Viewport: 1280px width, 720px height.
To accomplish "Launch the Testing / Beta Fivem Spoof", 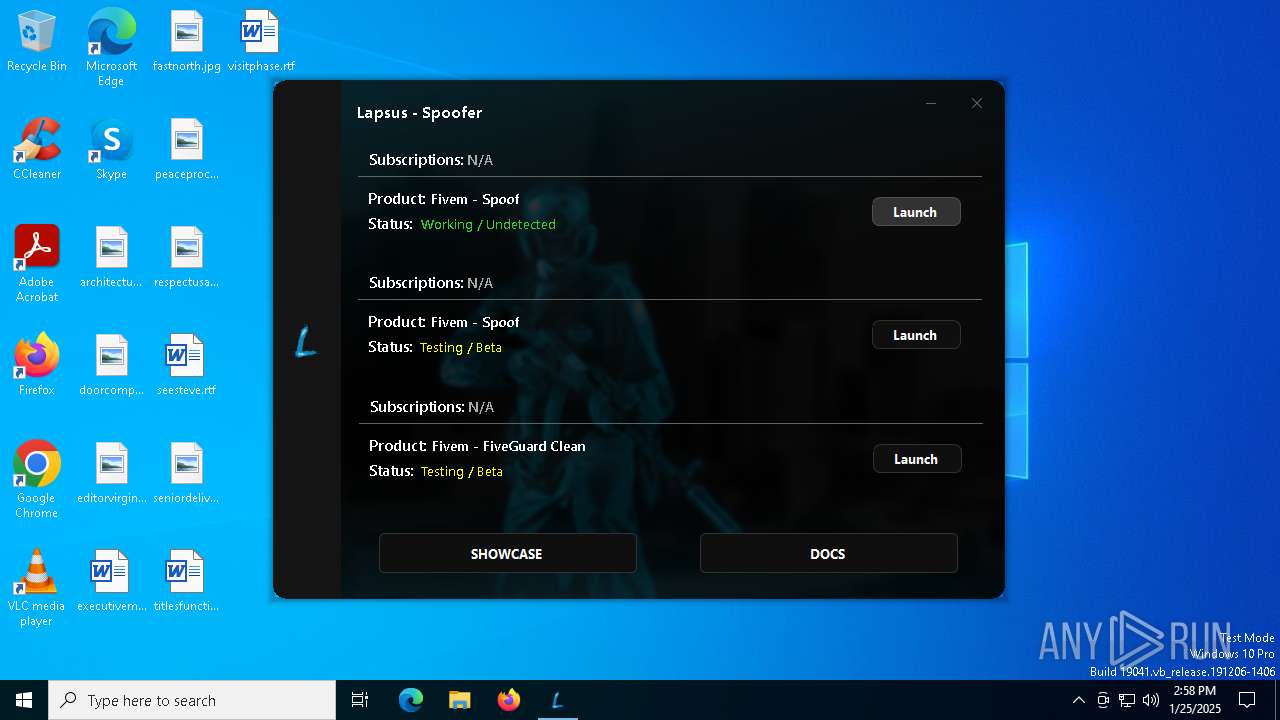I will (x=916, y=335).
